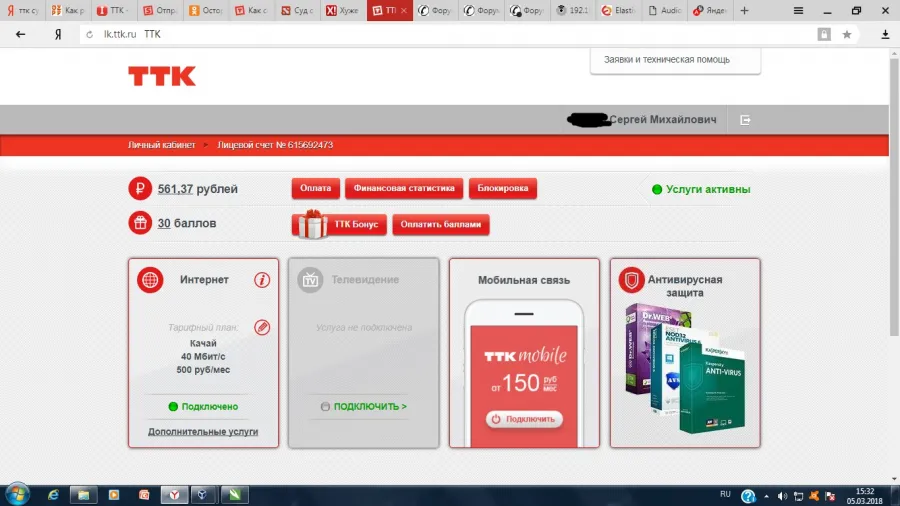Click the shield icon of Антивирусная защита
Image resolution: width=900 pixels, height=506 pixels.
coord(631,280)
